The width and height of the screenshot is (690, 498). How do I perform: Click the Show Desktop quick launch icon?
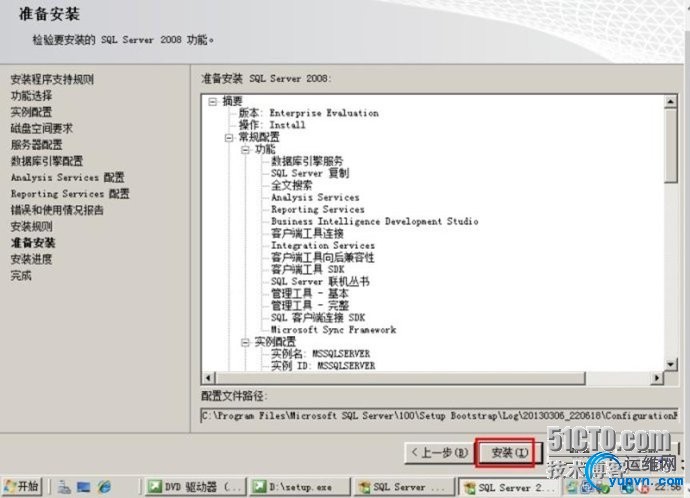(84, 487)
